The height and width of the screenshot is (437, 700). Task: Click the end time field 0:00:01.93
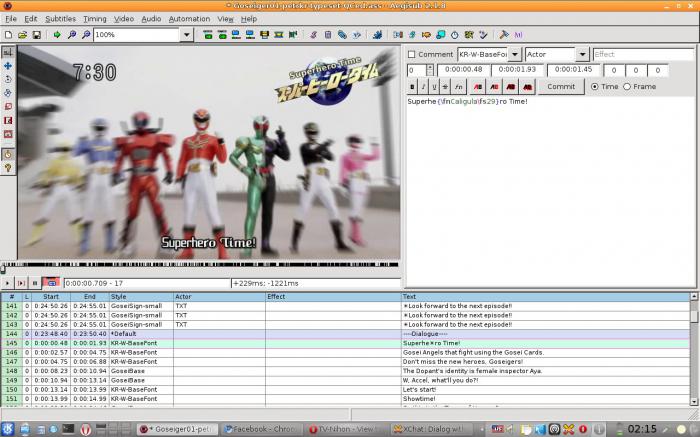[517, 70]
